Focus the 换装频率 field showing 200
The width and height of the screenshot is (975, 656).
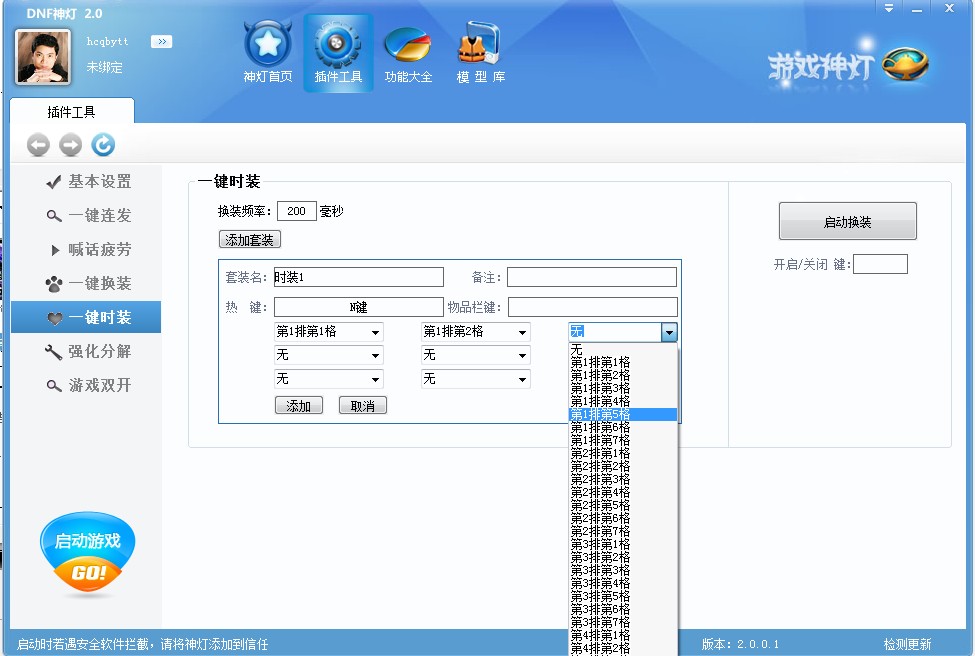pyautogui.click(x=297, y=211)
